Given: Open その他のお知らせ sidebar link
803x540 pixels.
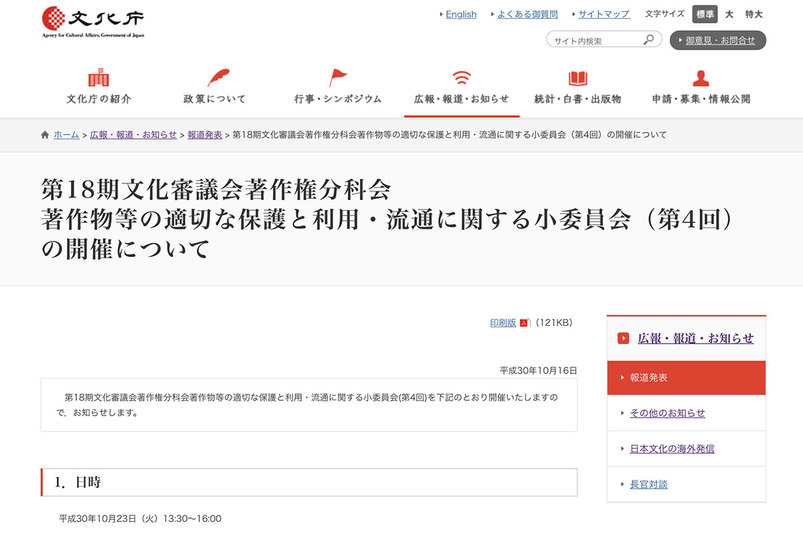Looking at the screenshot, I should click(x=667, y=413).
